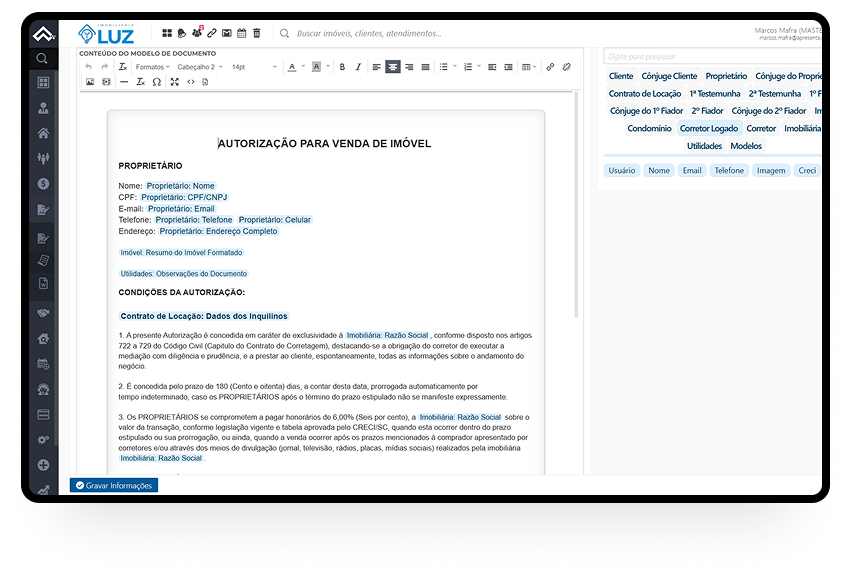This screenshot has height=579, width=851.
Task: Increase indent in editor toolbar
Action: point(509,67)
